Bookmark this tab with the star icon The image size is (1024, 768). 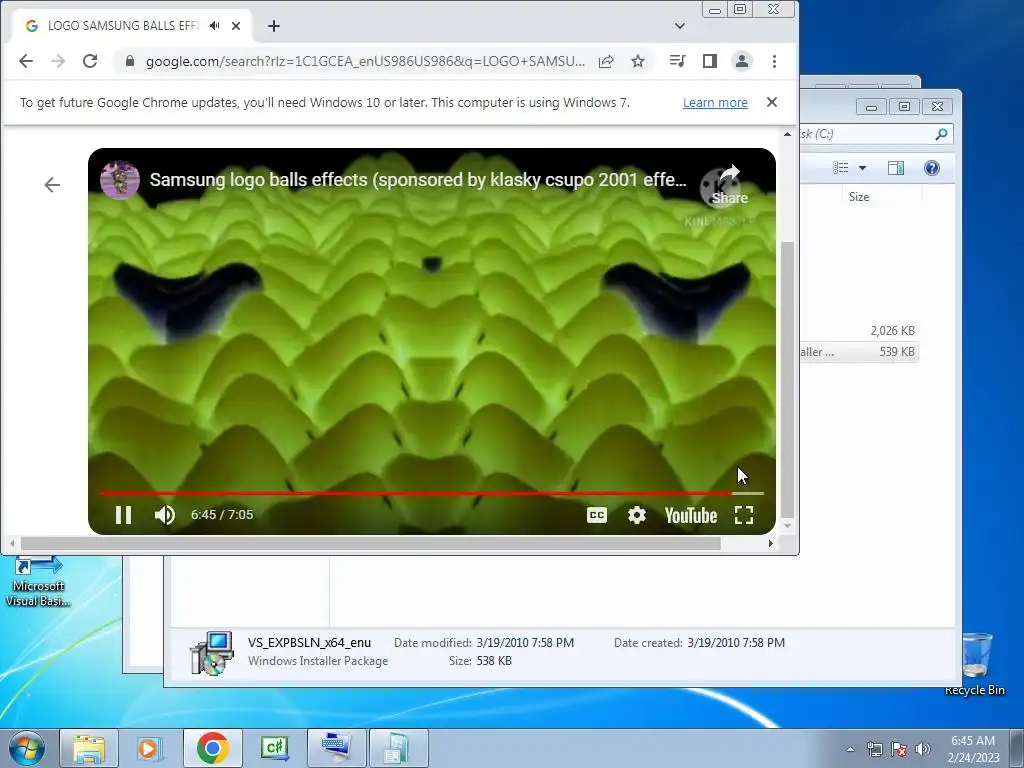638,61
